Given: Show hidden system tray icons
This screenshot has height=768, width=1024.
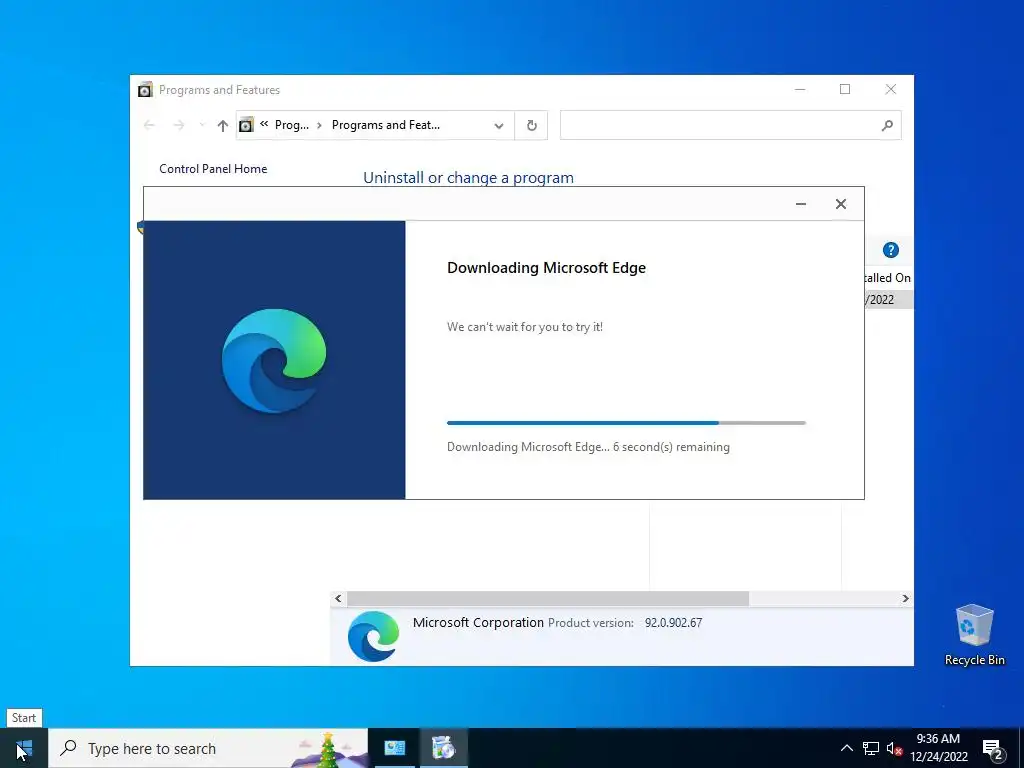Looking at the screenshot, I should click(x=846, y=748).
